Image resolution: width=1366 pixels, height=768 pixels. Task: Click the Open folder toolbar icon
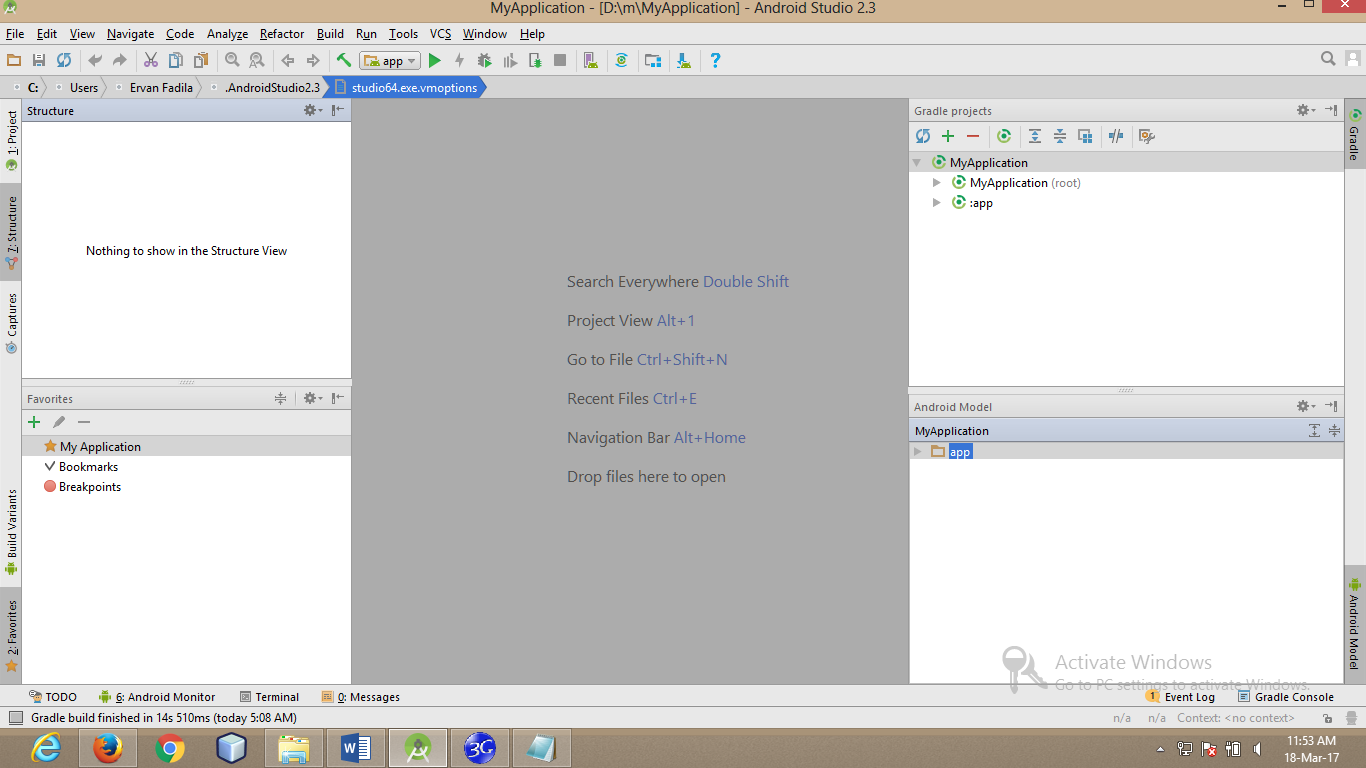click(x=14, y=60)
